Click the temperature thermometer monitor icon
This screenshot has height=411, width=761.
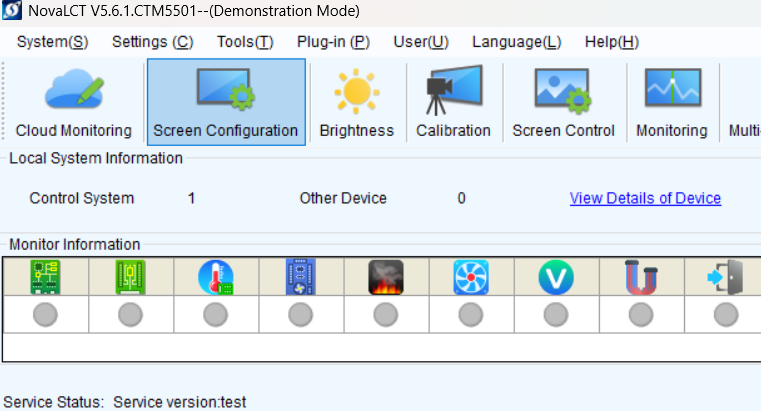(x=215, y=277)
